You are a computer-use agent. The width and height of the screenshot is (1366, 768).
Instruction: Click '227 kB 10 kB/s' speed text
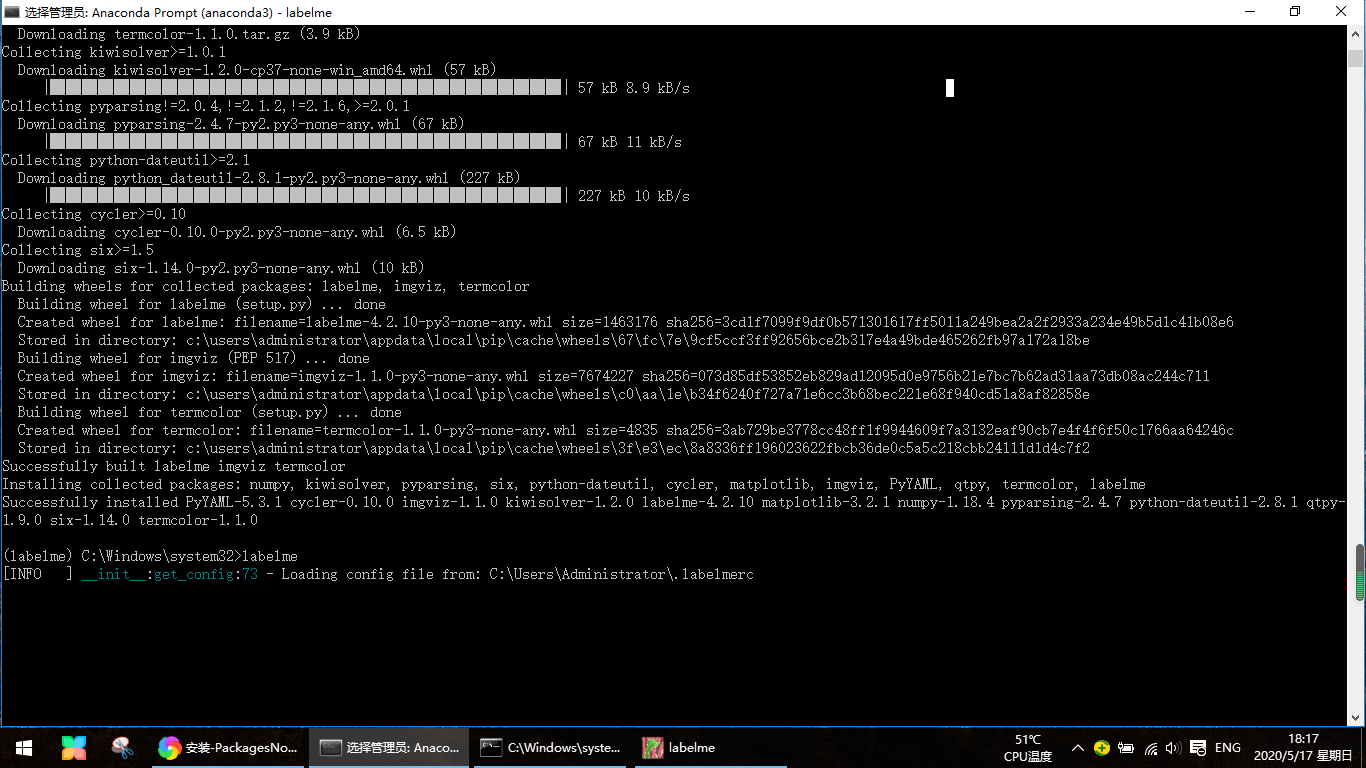click(x=634, y=196)
